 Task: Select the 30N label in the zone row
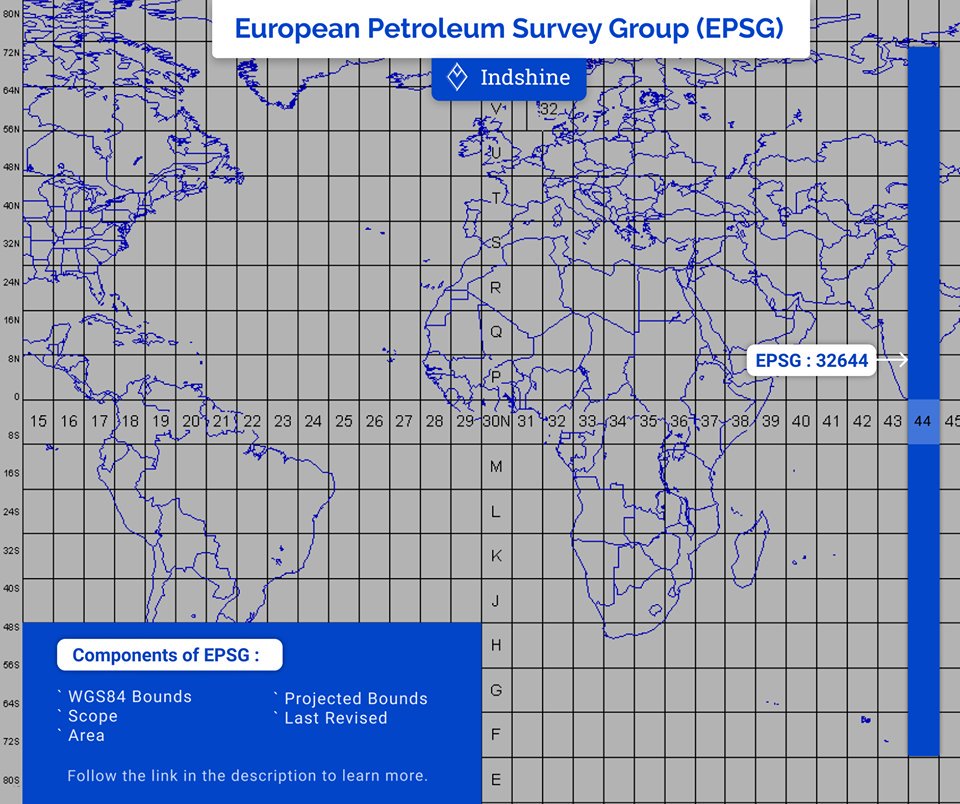click(498, 421)
